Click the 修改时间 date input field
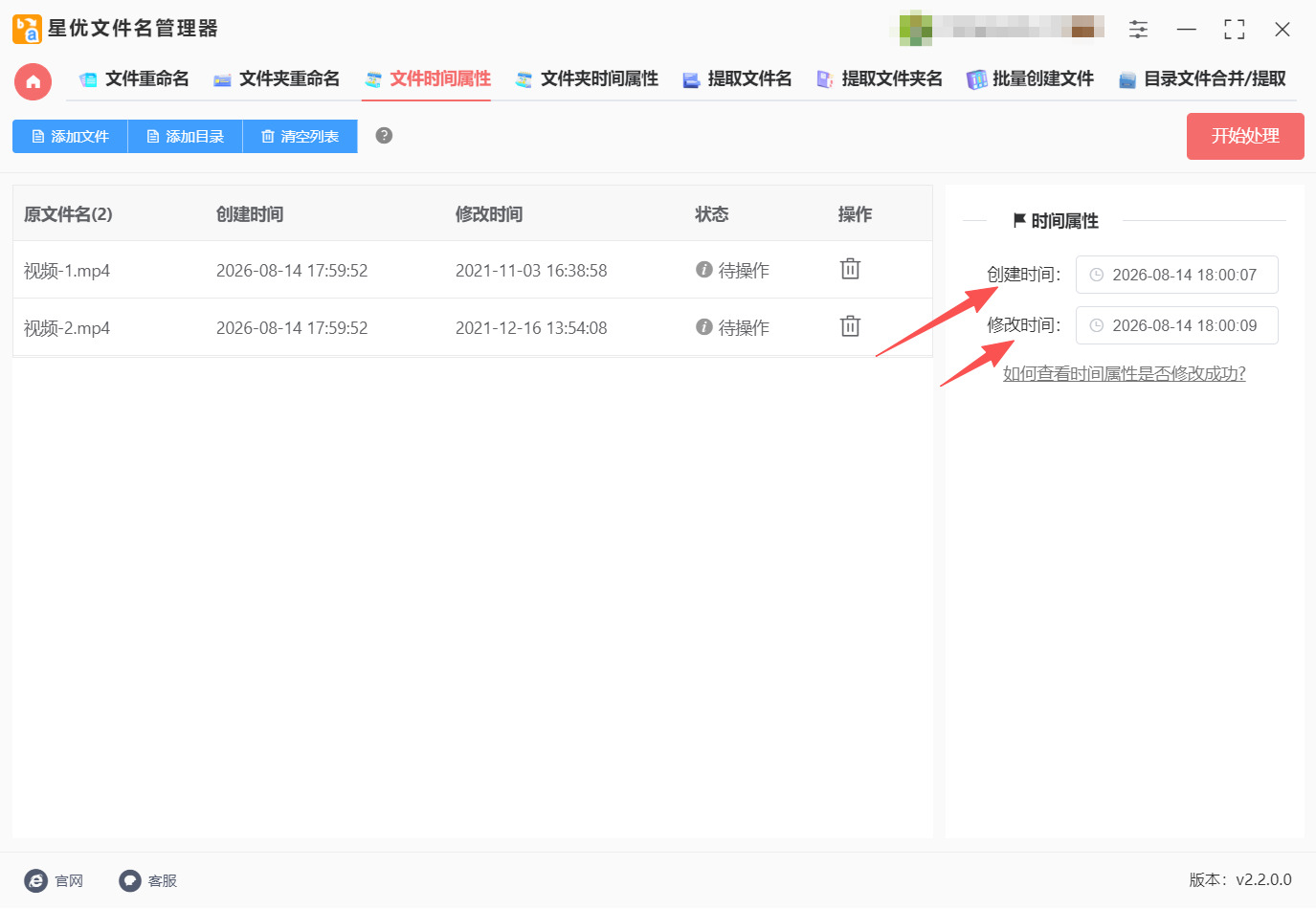The height and width of the screenshot is (909, 1316). pyautogui.click(x=1177, y=325)
